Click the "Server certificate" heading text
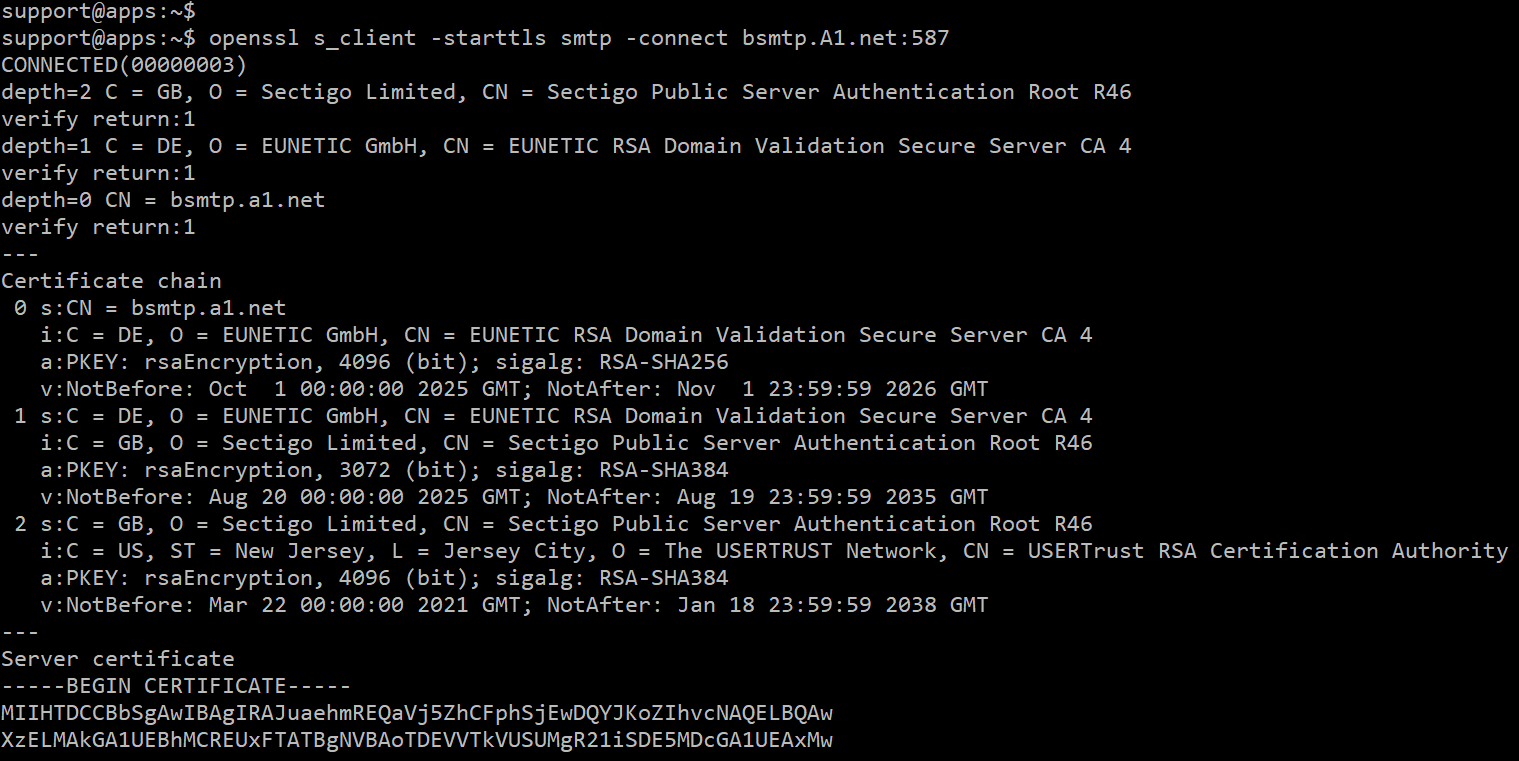Viewport: 1519px width, 761px height. [118, 659]
